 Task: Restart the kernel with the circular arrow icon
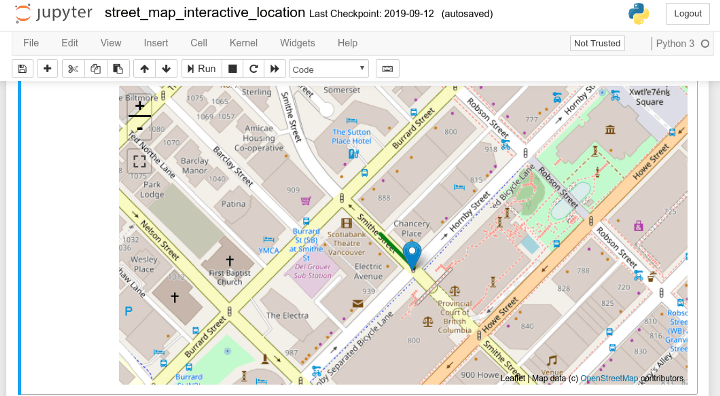click(253, 69)
